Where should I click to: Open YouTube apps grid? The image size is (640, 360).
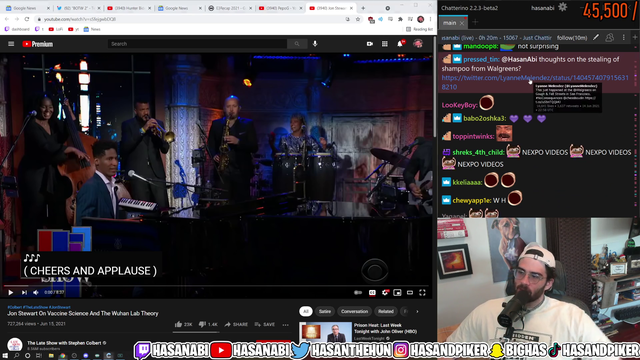pyautogui.click(x=385, y=44)
